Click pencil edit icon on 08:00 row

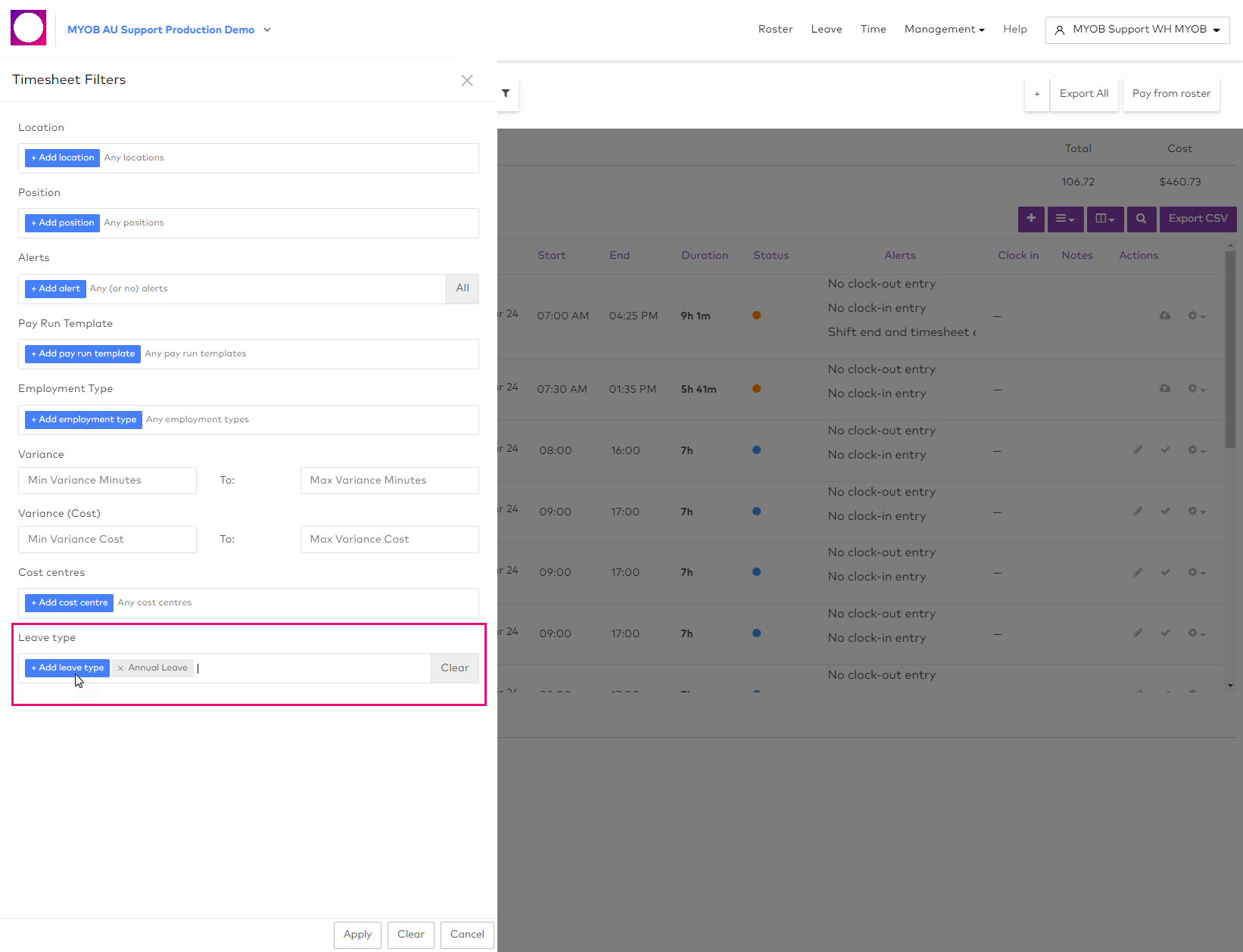click(x=1138, y=450)
